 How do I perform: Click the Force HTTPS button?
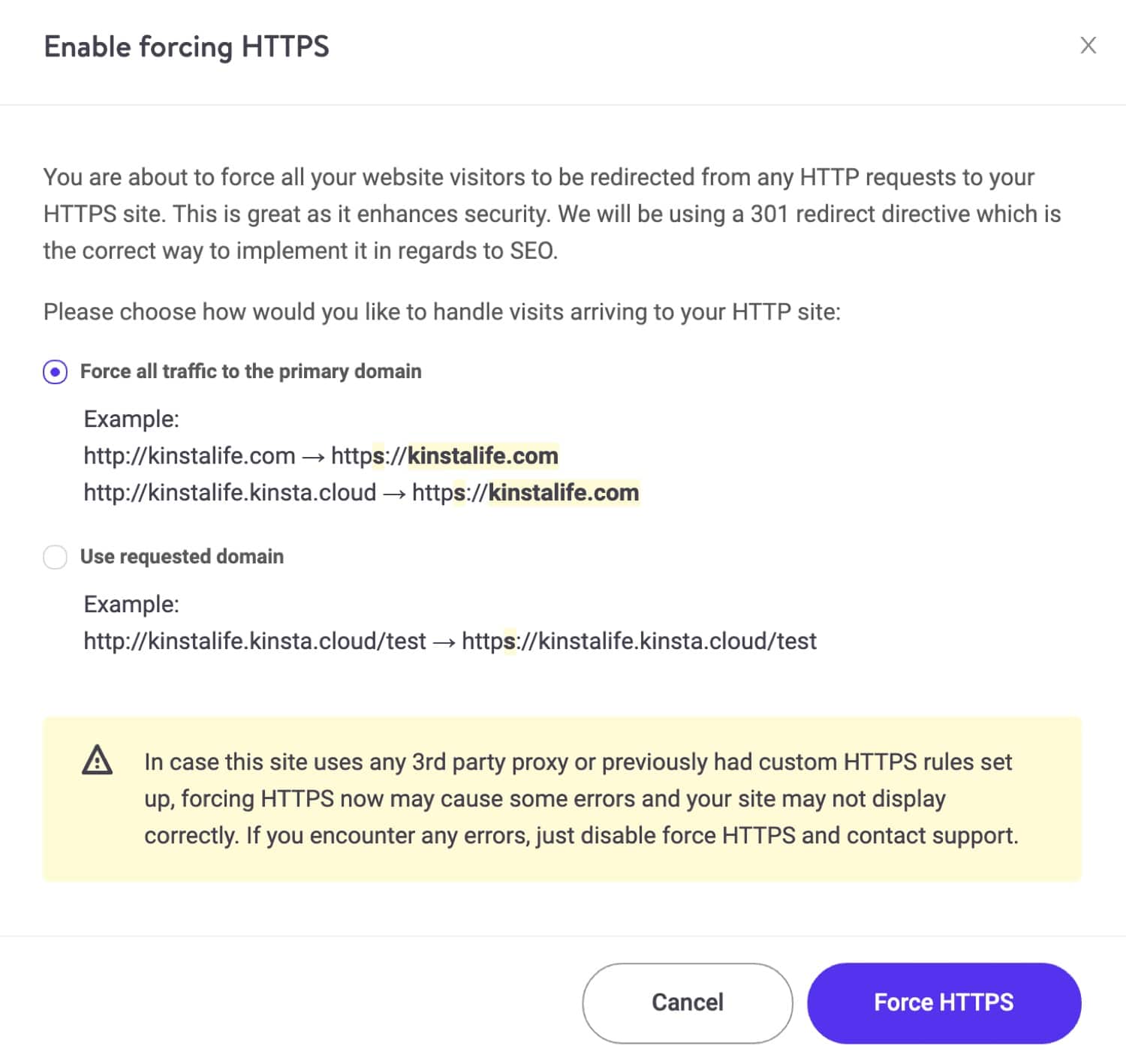tap(944, 1002)
